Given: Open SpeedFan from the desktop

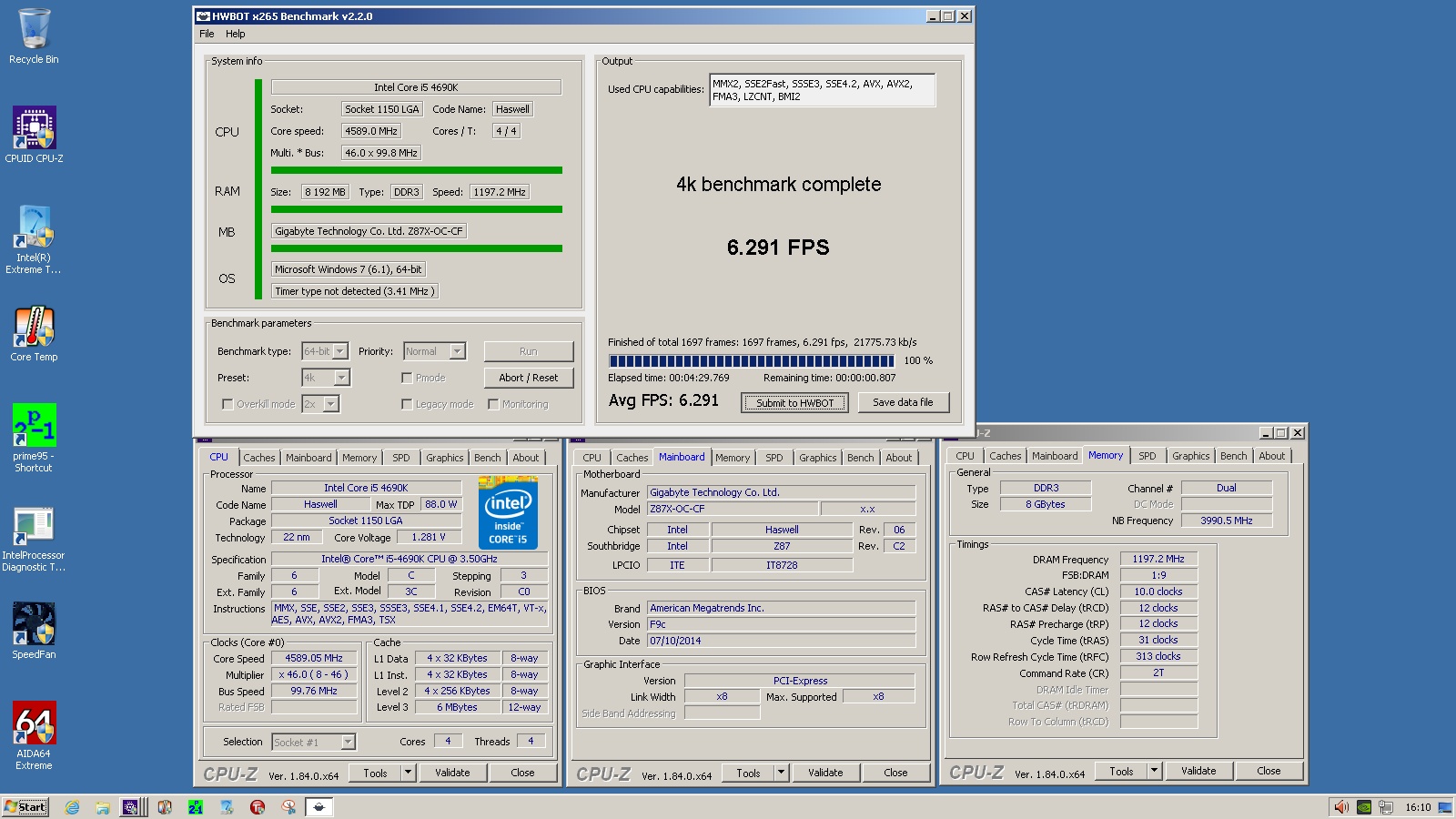Looking at the screenshot, I should [34, 631].
